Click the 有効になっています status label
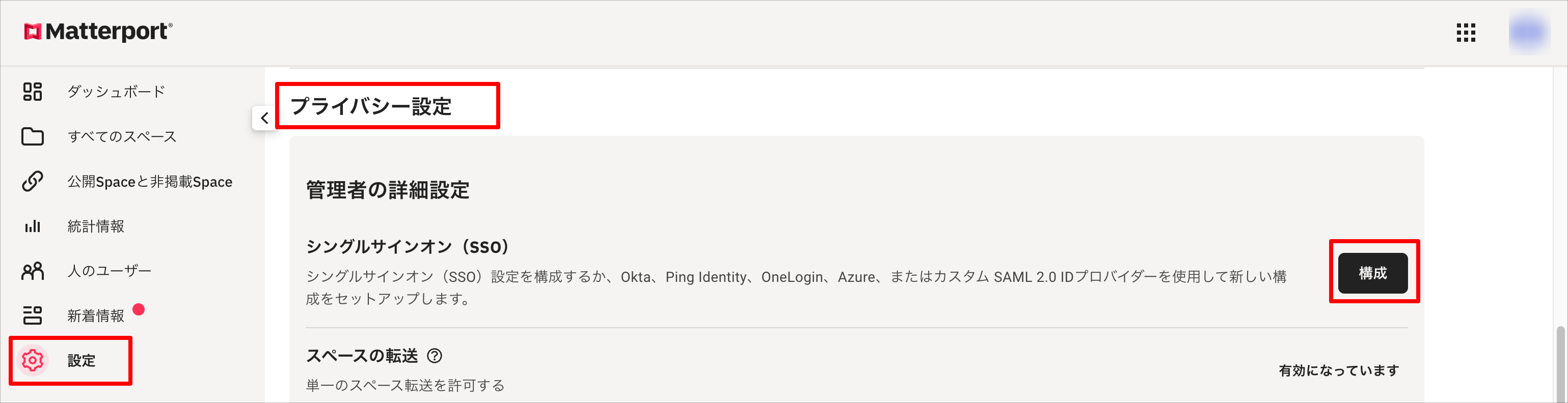The height and width of the screenshot is (403, 1568). pyautogui.click(x=1339, y=371)
